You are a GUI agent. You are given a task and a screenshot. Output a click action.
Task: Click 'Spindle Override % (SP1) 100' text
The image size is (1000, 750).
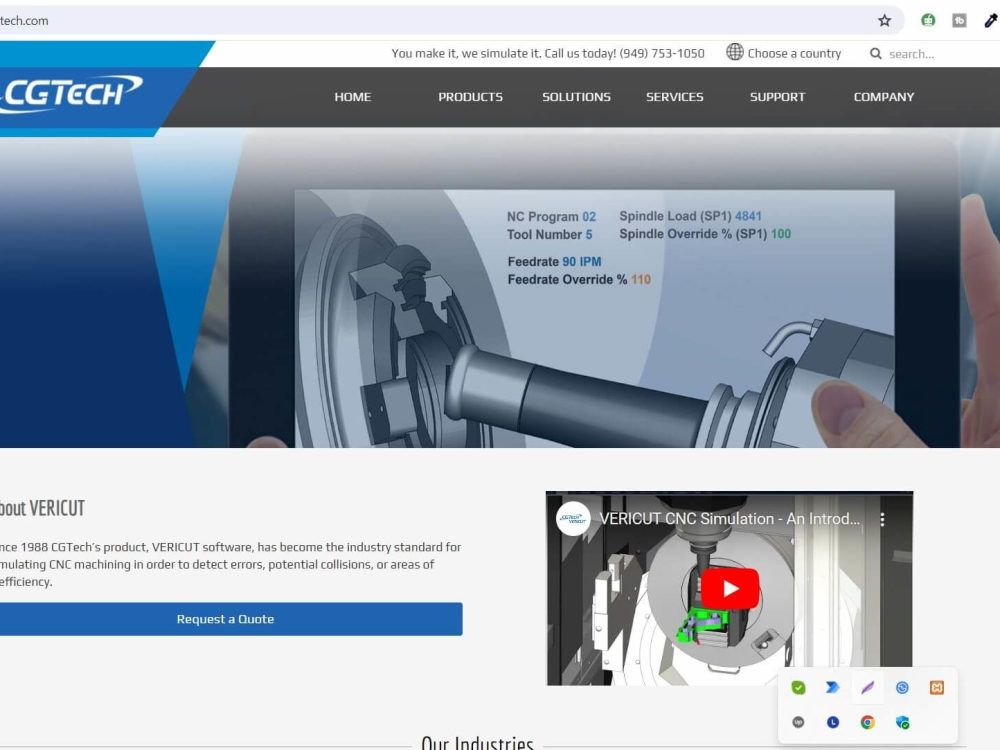coord(705,234)
